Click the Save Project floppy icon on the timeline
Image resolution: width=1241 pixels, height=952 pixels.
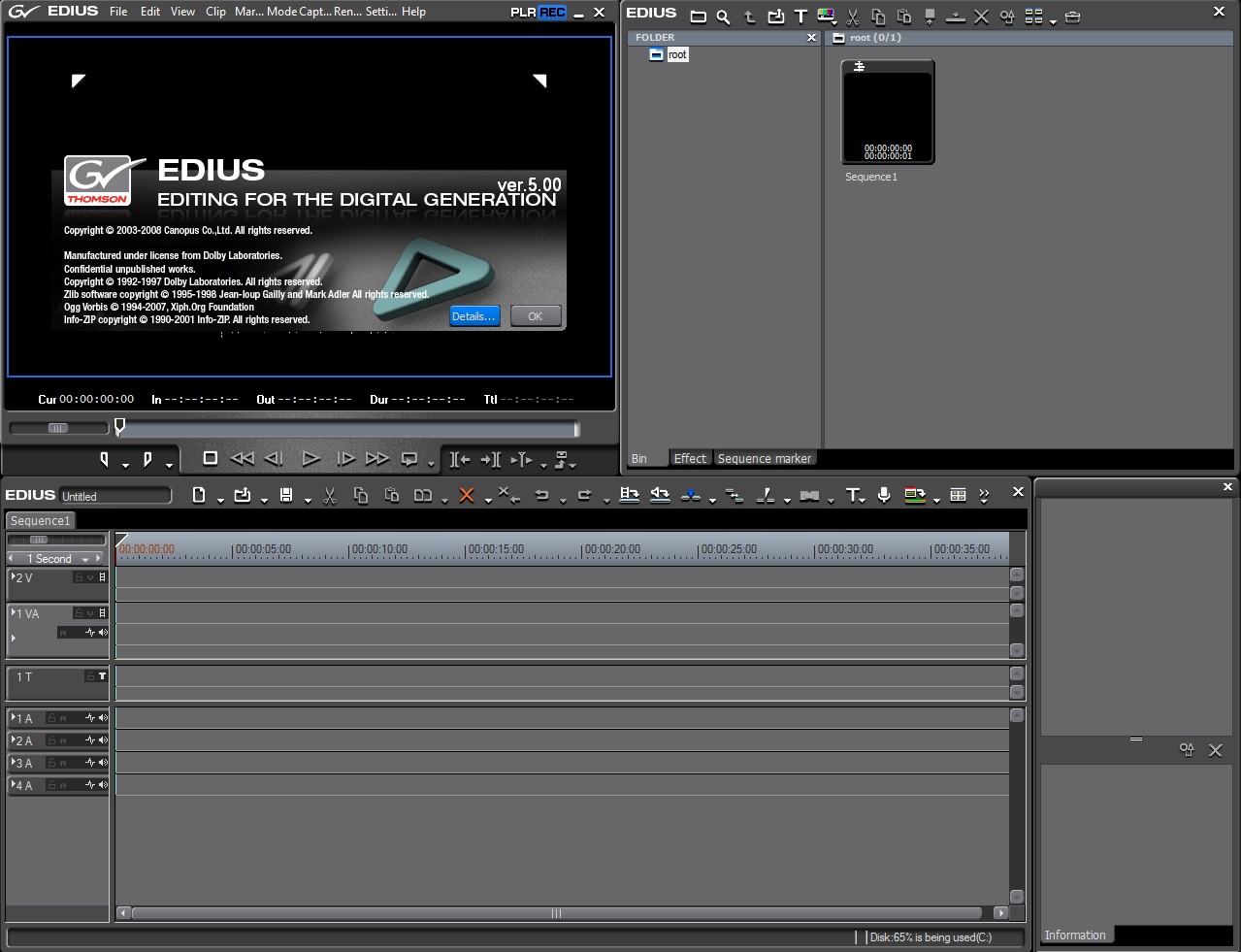[x=286, y=495]
